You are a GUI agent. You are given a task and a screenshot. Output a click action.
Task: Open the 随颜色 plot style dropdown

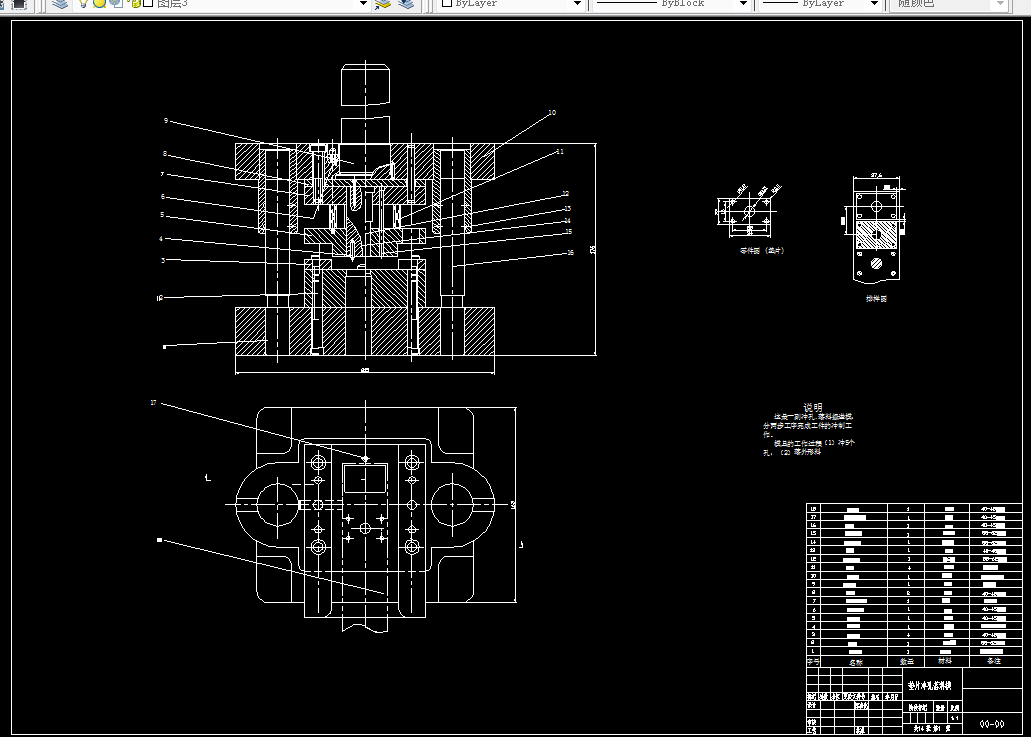pyautogui.click(x=1000, y=4)
